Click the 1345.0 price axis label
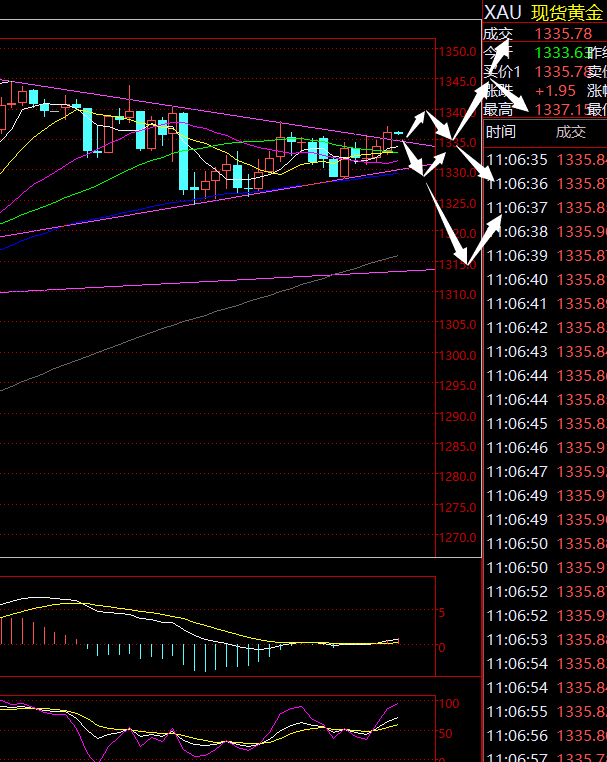Viewport: 607px width, 762px height. pyautogui.click(x=457, y=82)
